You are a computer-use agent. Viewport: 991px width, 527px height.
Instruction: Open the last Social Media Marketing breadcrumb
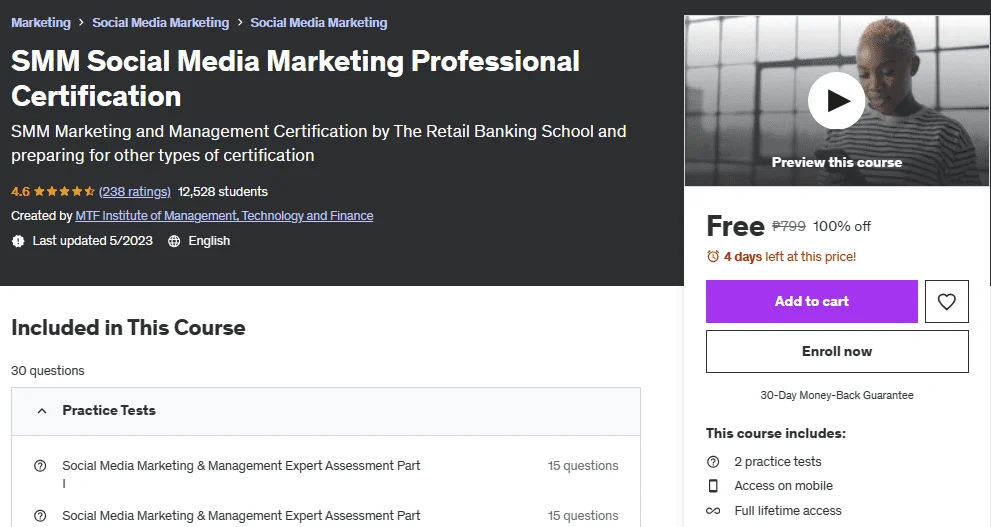pos(319,23)
